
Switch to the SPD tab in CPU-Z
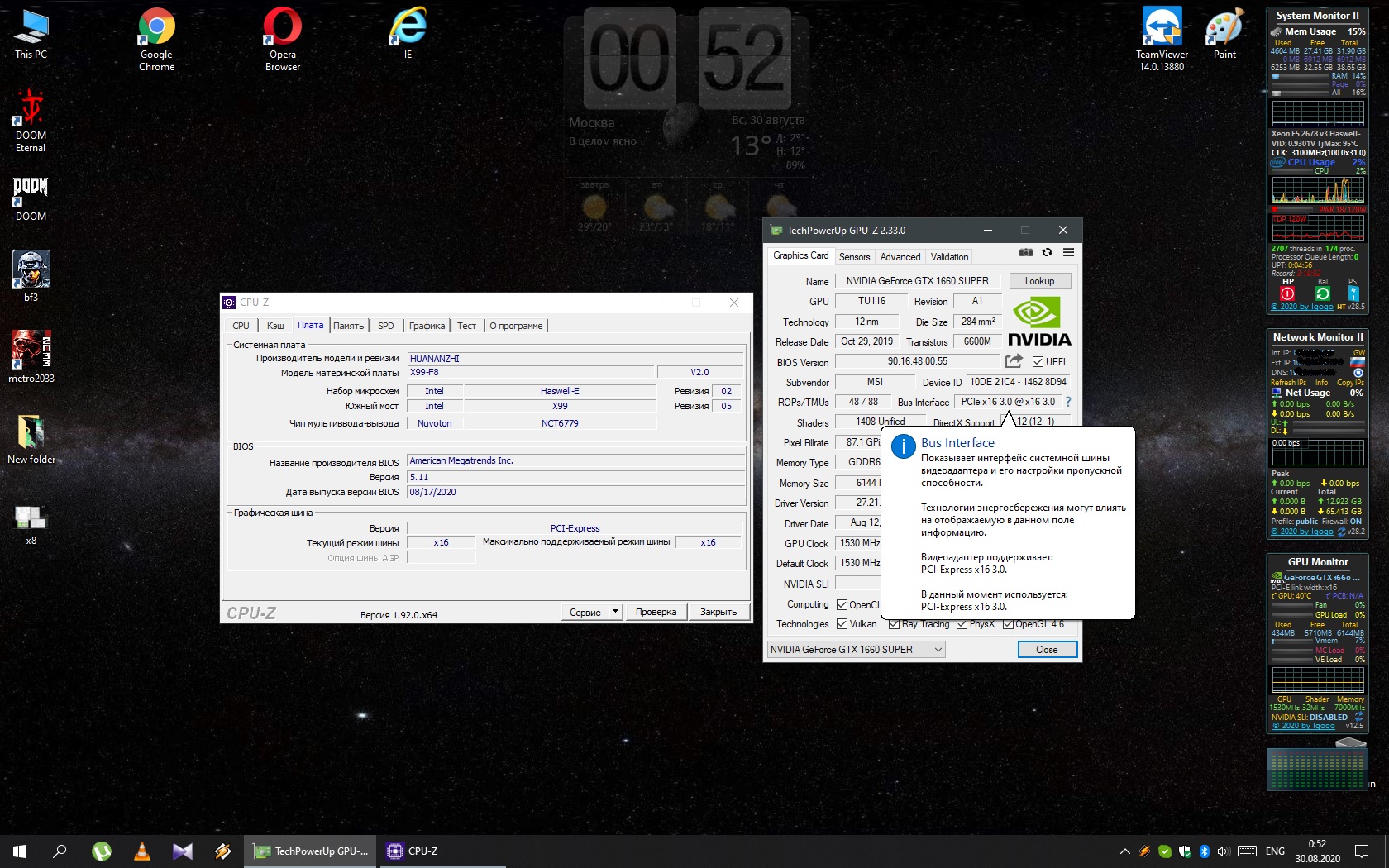pyautogui.click(x=385, y=326)
